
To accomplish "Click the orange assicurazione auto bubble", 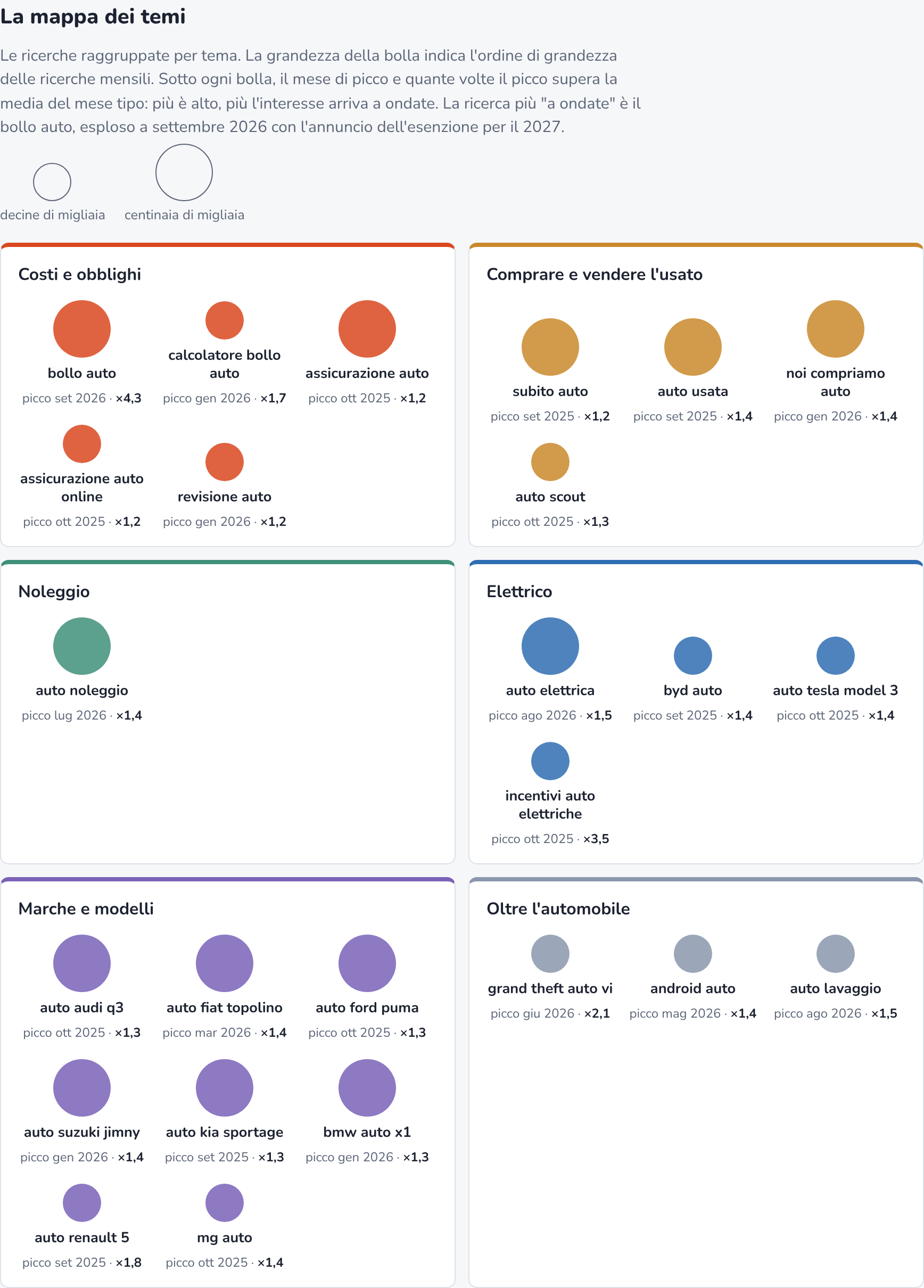I will pos(367,329).
